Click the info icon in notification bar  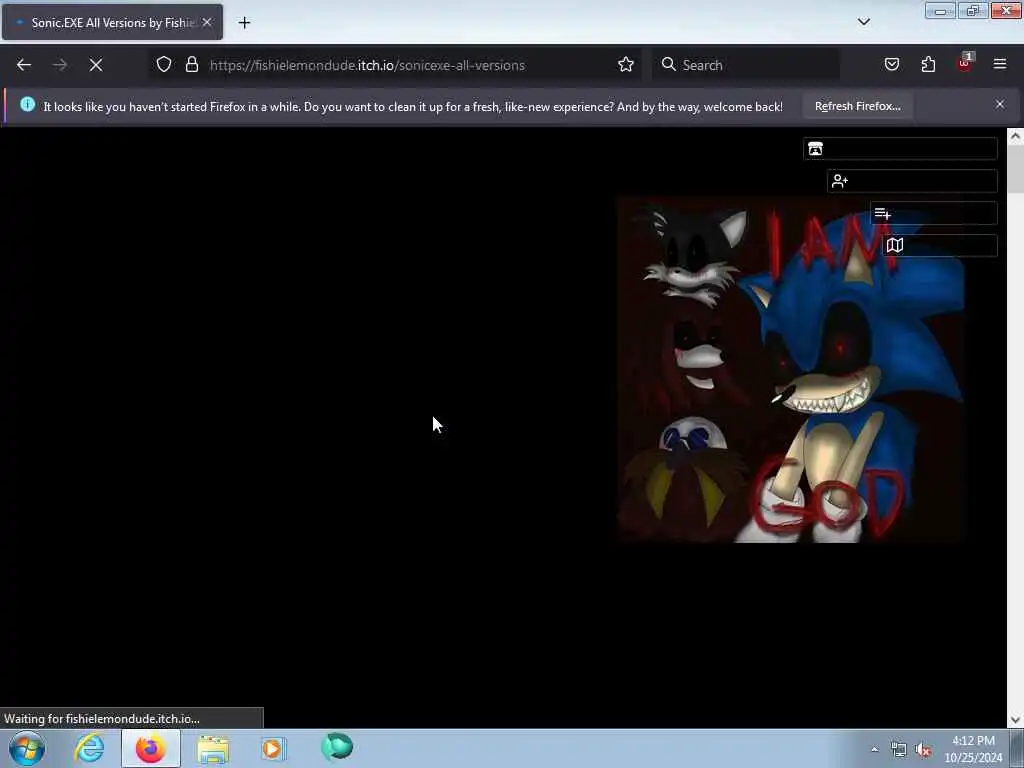click(x=27, y=104)
